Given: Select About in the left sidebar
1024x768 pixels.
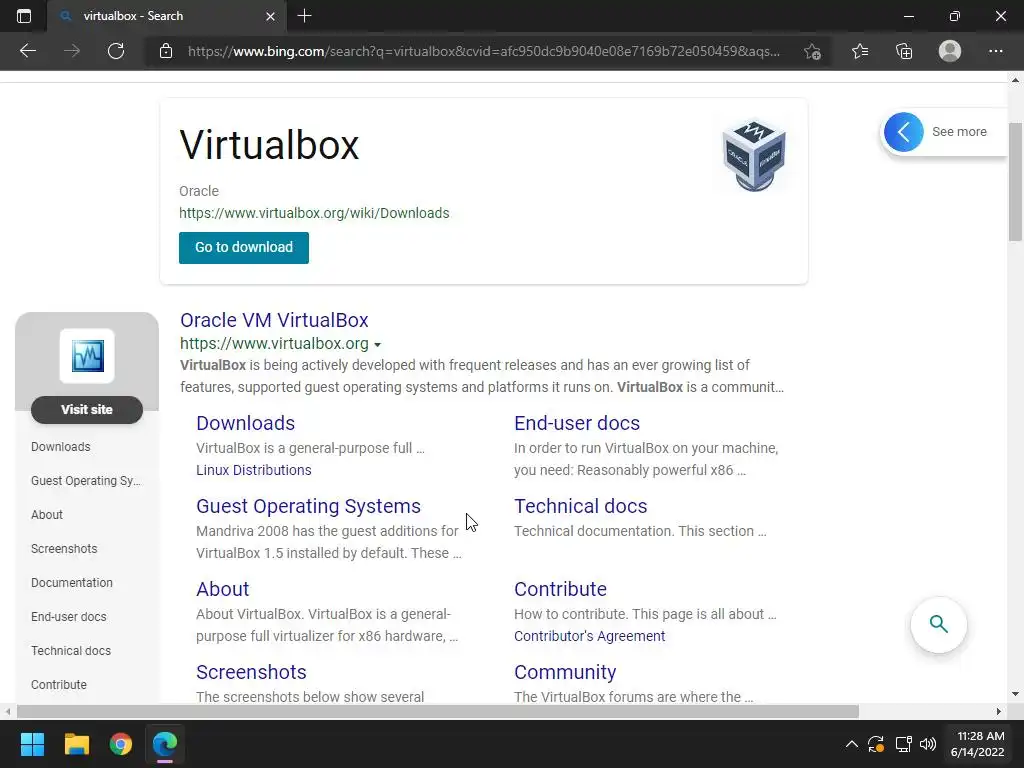Looking at the screenshot, I should 47,515.
